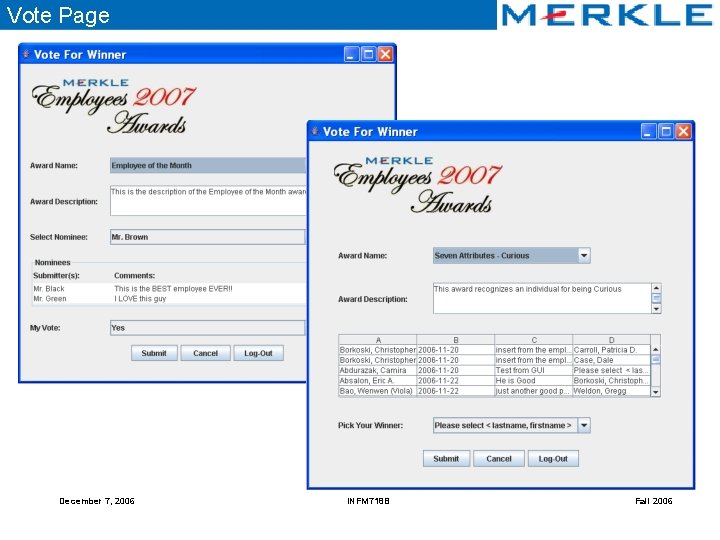Select the Weldon, Gregg table cell
Viewport: 720px width, 540px height.
612,391
